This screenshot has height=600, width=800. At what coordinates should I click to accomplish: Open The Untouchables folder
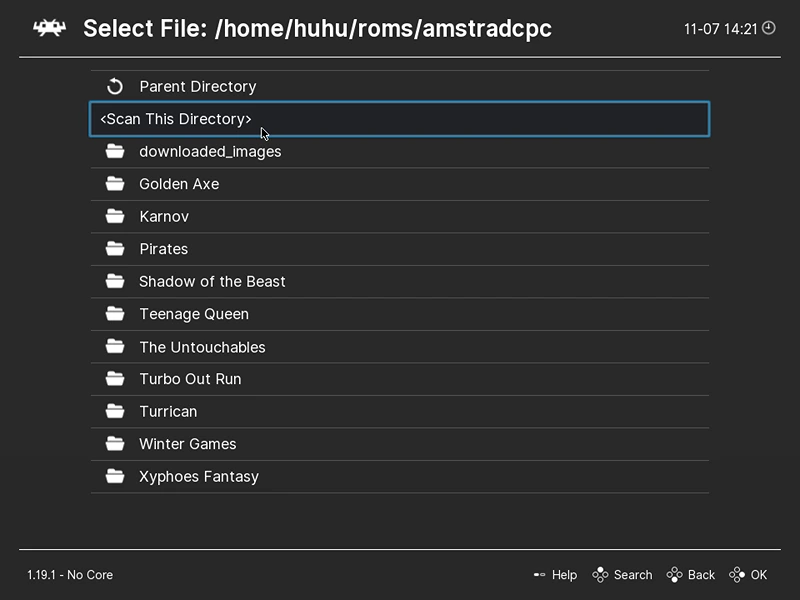click(399, 347)
